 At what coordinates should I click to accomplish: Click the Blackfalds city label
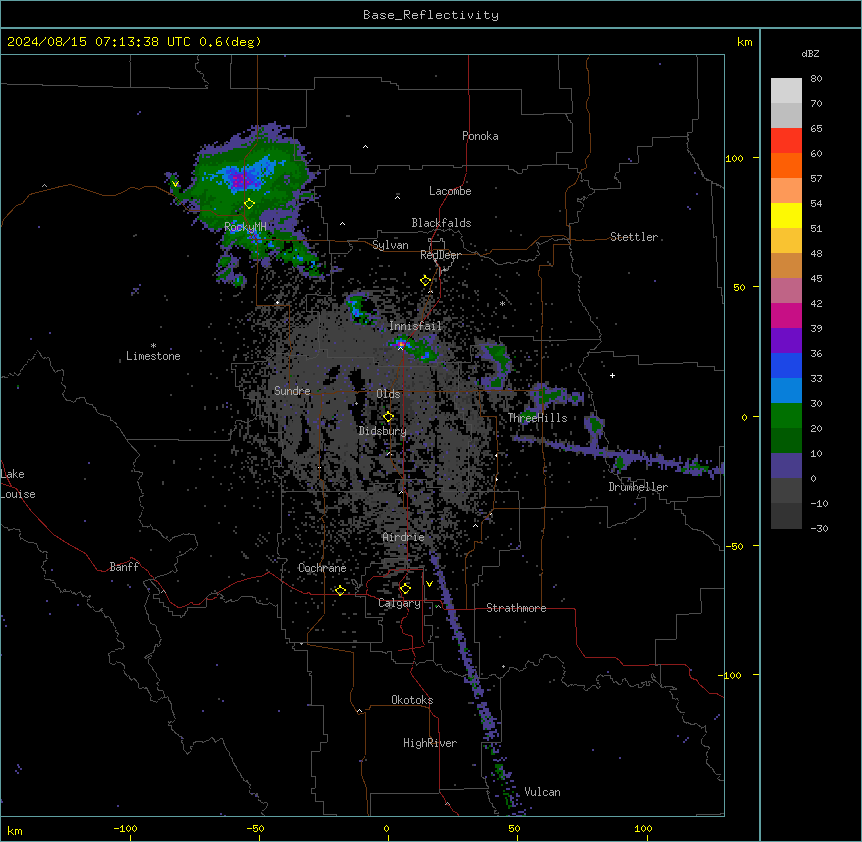click(x=441, y=223)
